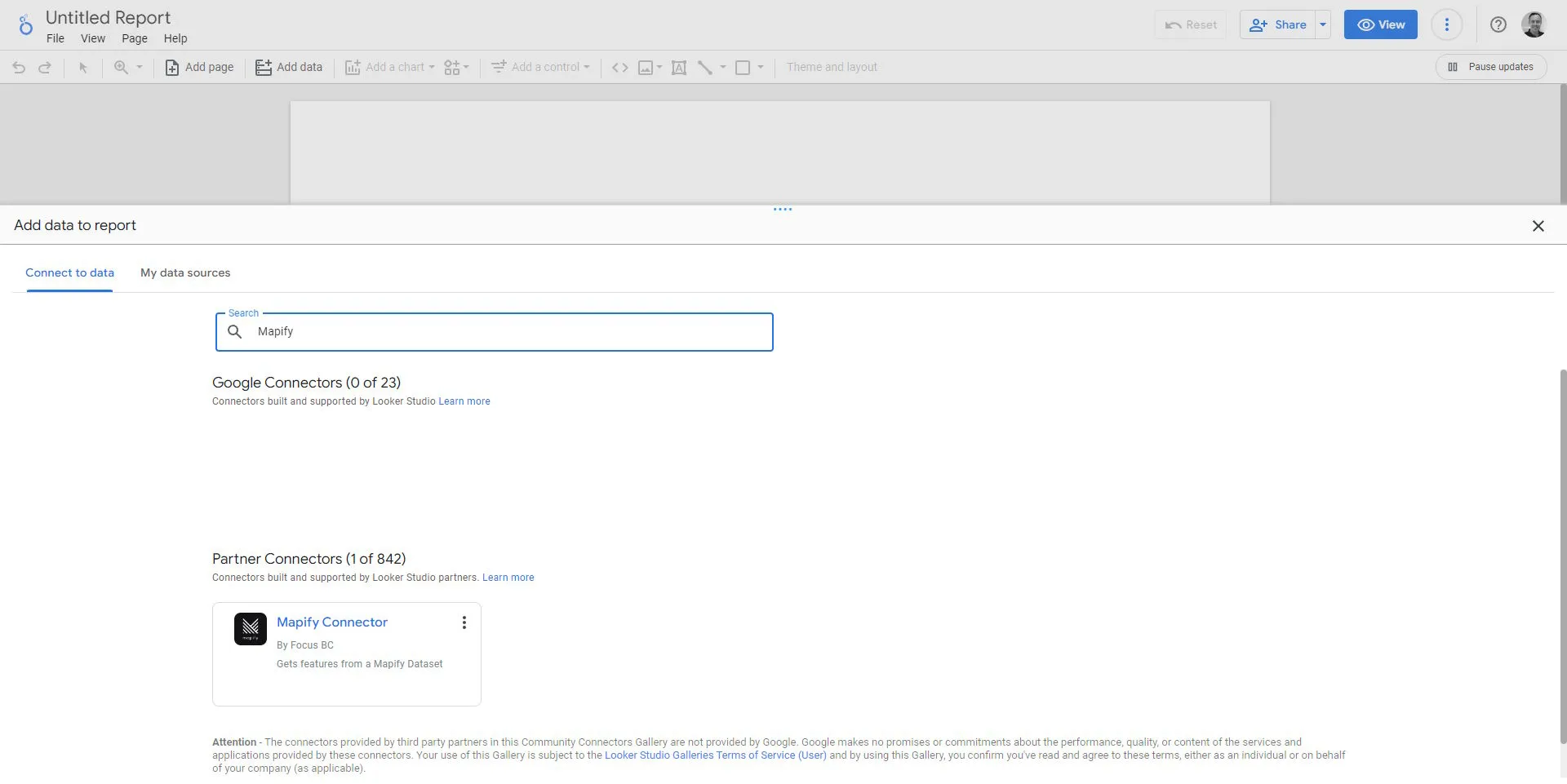Click Learn more under Partner Connectors
This screenshot has height=784, width=1567.
(508, 578)
